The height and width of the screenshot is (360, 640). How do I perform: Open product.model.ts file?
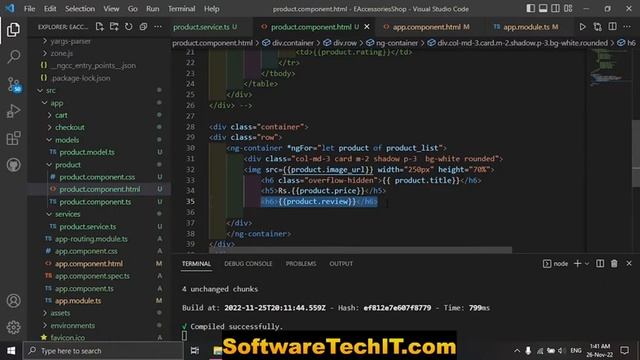pos(87,152)
